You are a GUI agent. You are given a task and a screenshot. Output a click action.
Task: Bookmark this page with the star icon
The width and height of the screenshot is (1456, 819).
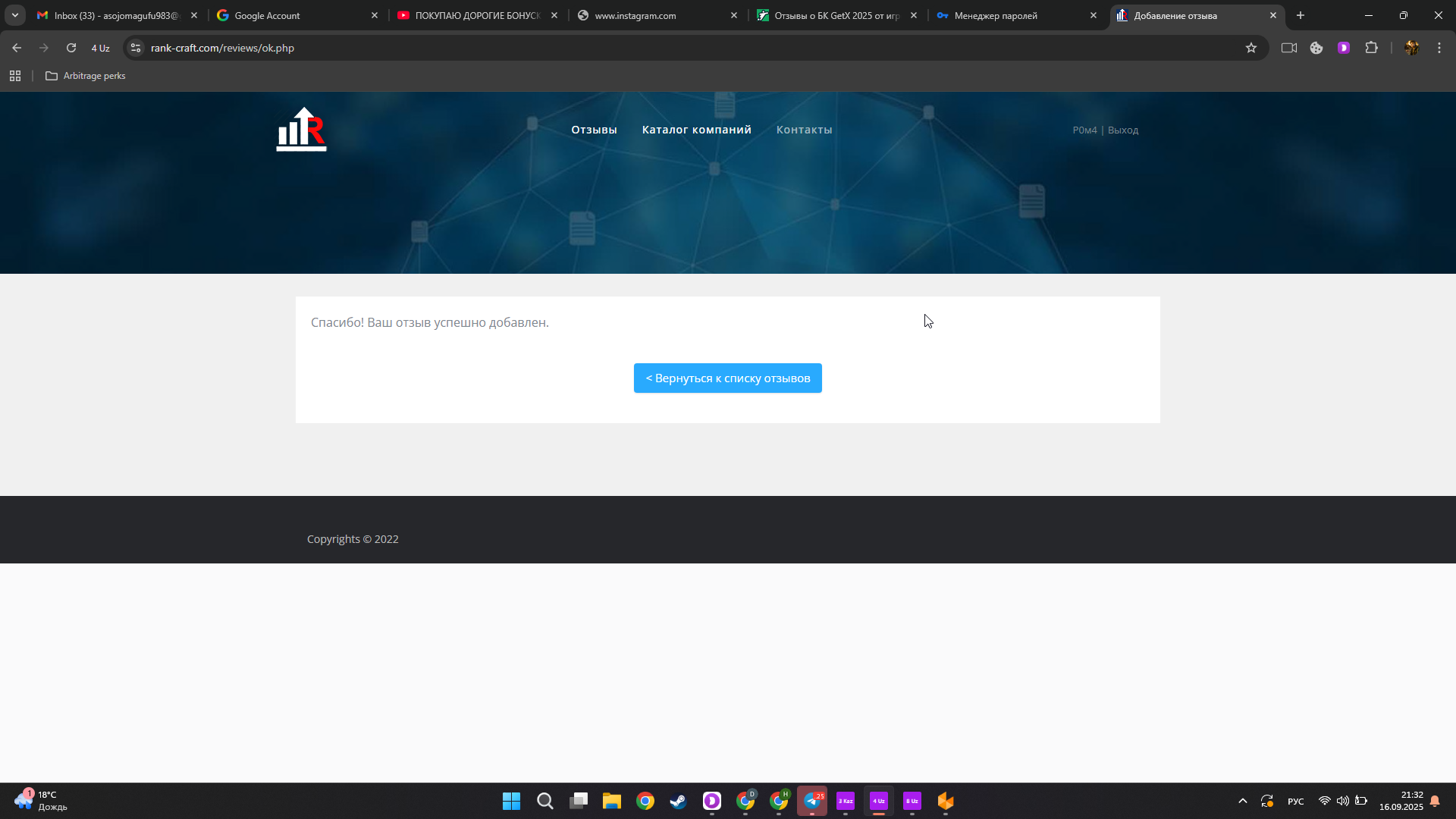1251,48
